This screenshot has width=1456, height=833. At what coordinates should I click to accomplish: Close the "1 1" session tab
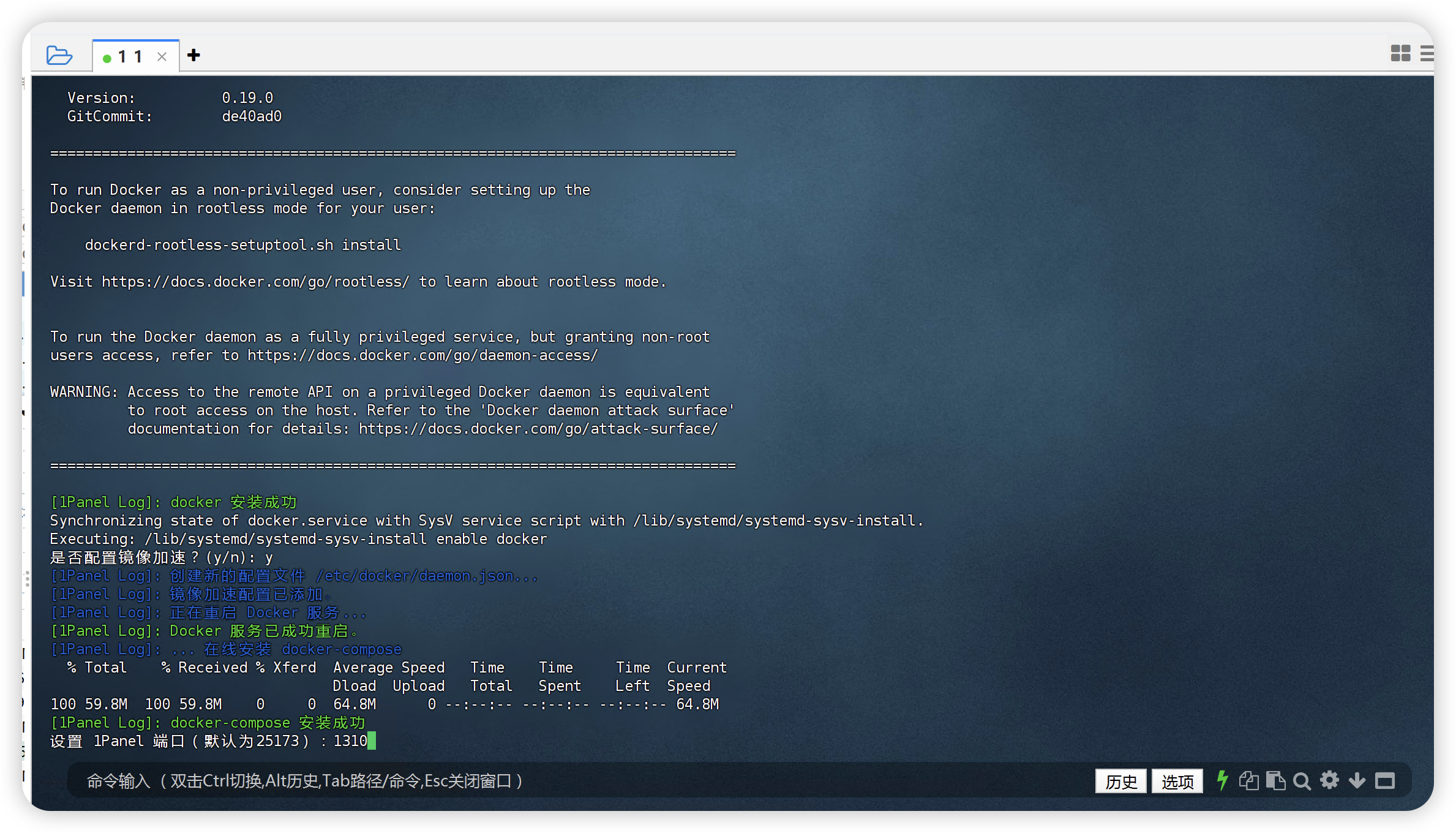162,57
